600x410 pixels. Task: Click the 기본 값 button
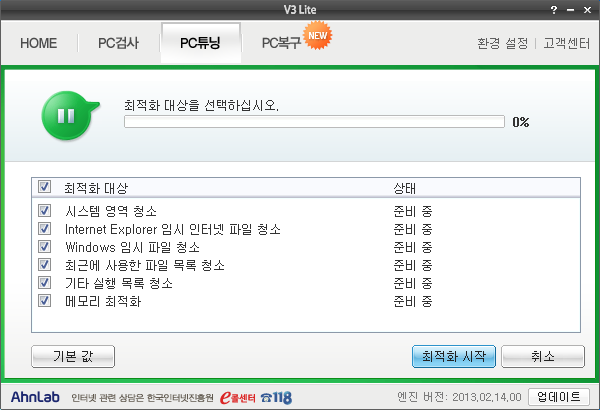[73, 356]
